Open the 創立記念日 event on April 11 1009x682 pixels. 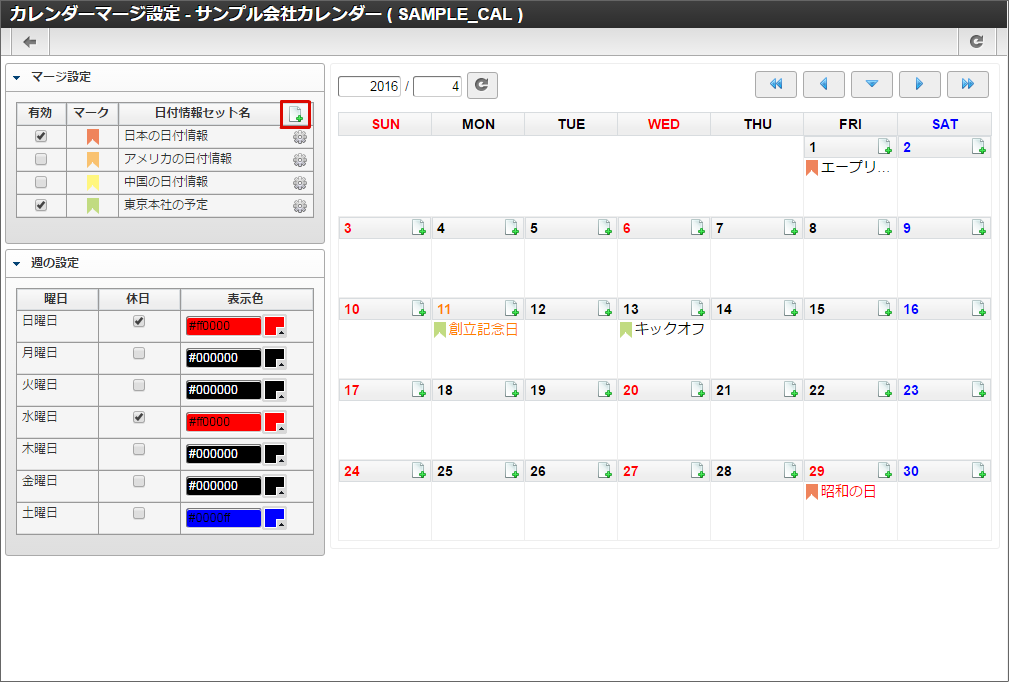[x=482, y=329]
